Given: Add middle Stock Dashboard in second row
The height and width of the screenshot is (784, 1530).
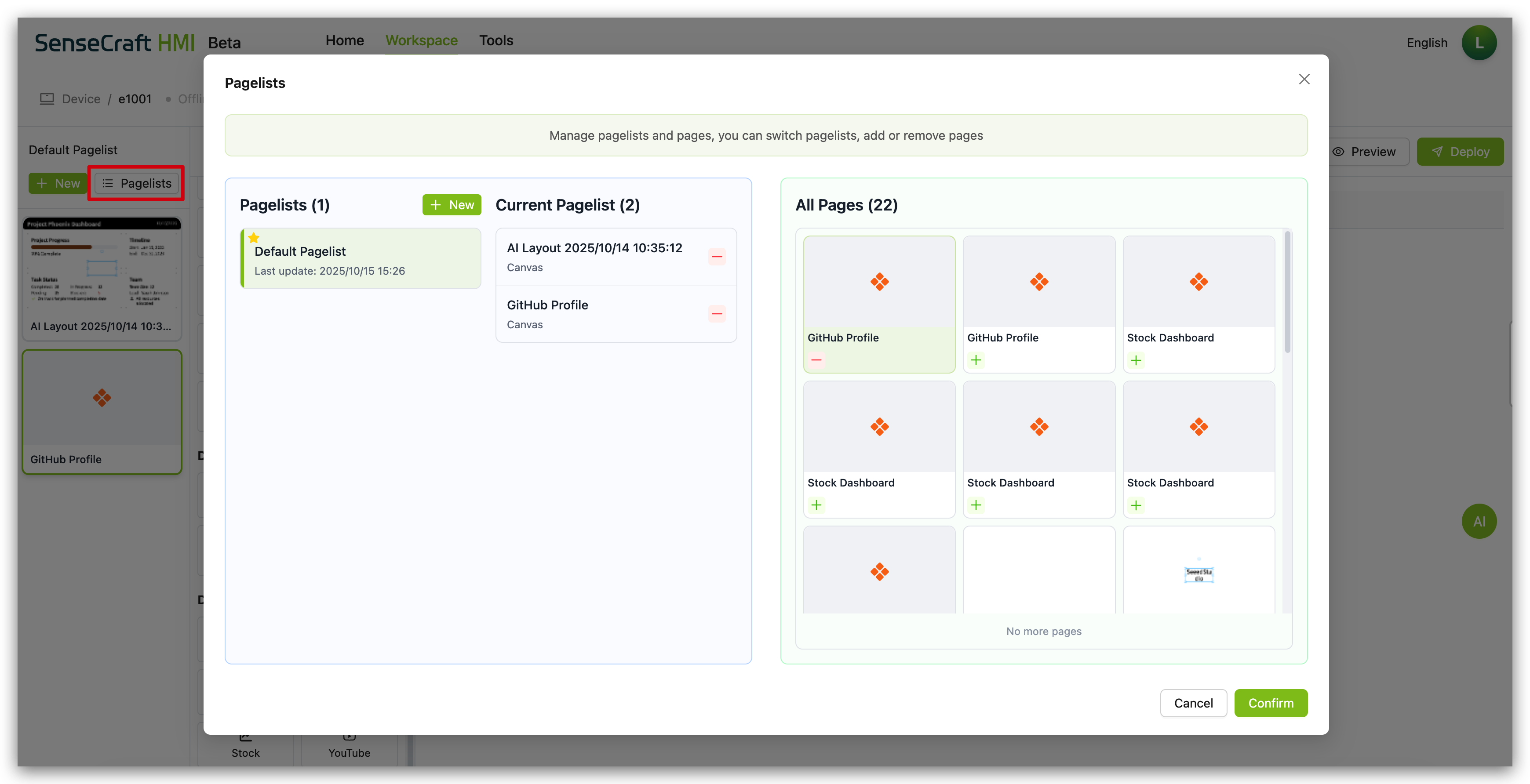Looking at the screenshot, I should 976,505.
